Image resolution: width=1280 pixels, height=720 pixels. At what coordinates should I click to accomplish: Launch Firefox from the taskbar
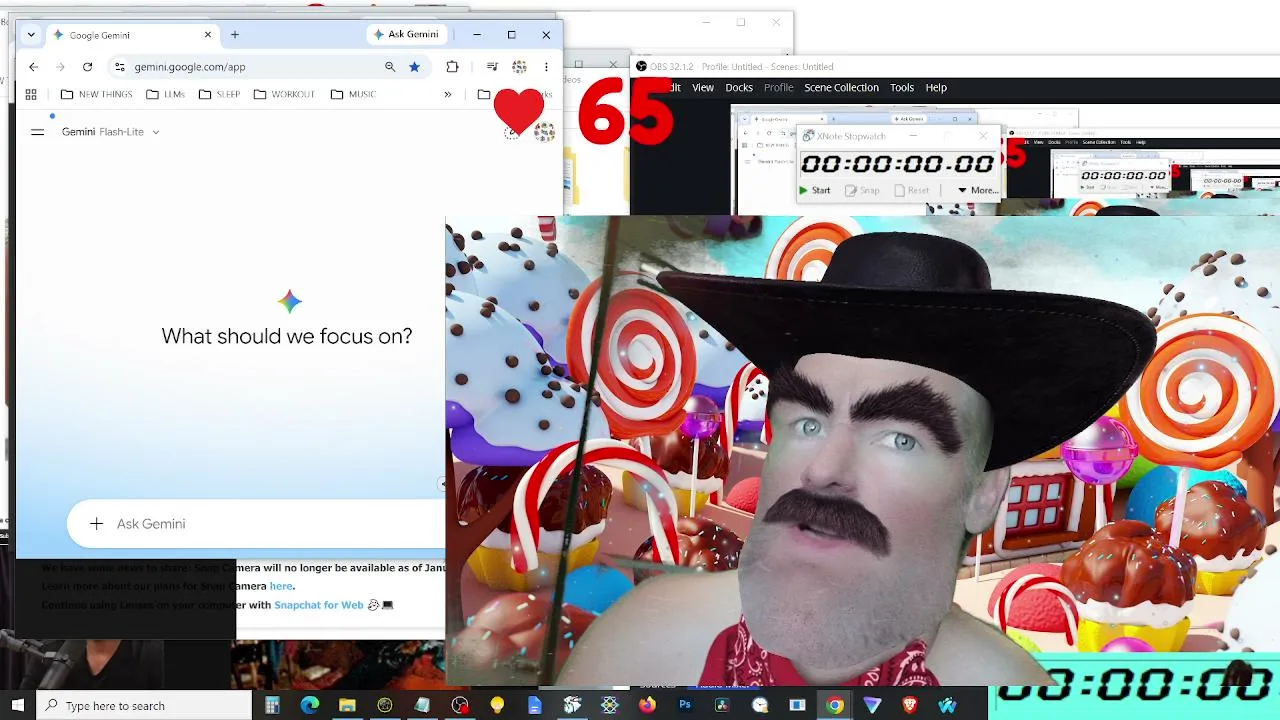point(647,705)
